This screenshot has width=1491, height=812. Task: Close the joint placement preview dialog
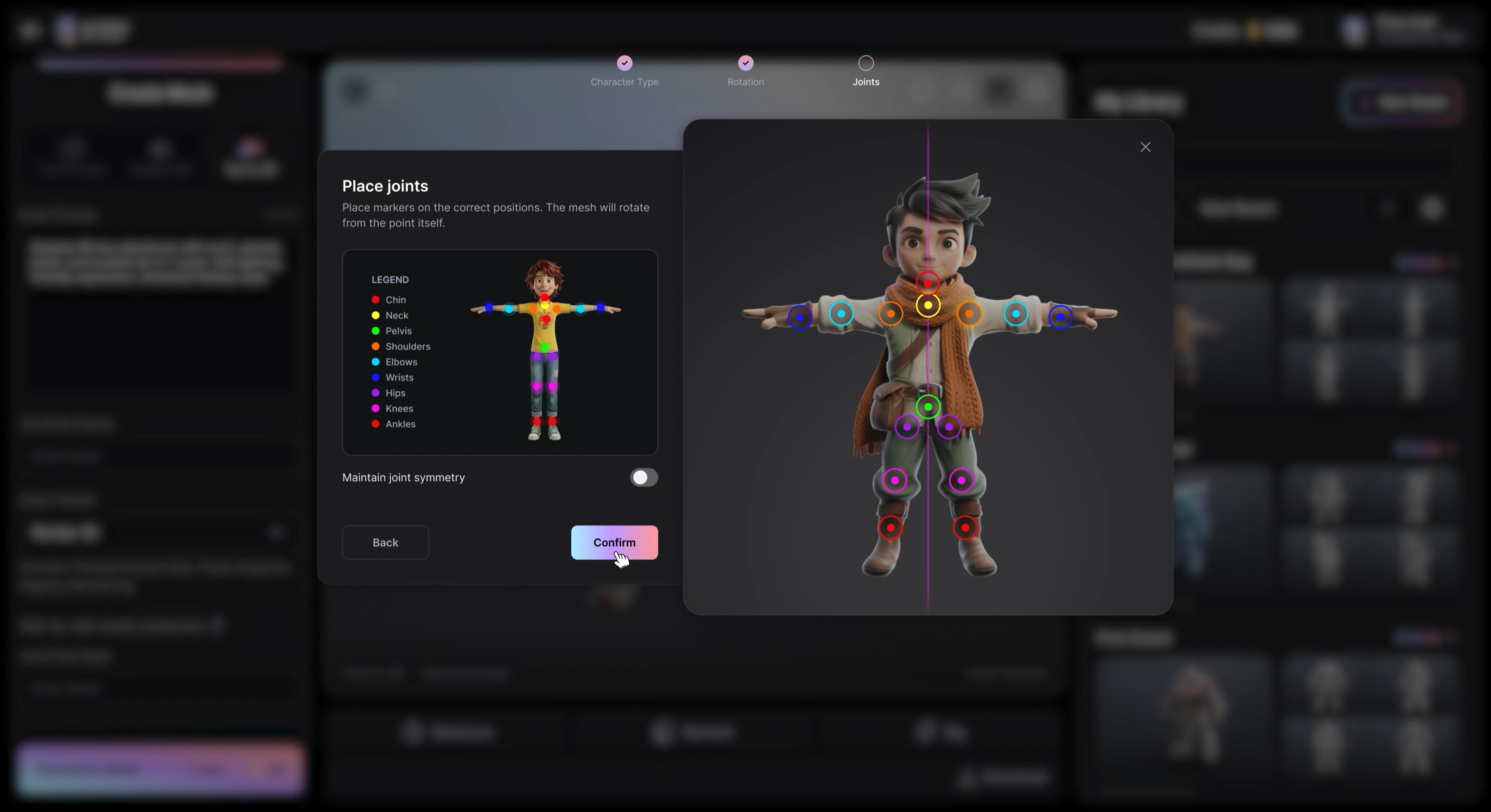[1145, 146]
